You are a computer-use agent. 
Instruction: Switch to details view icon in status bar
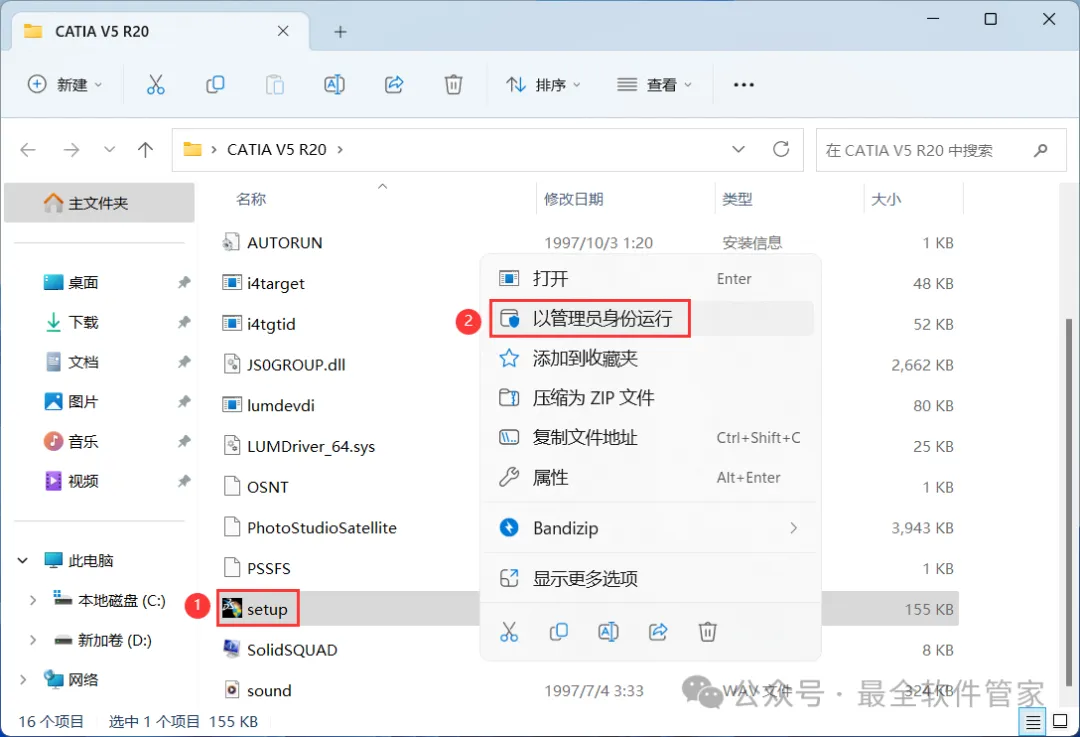1032,722
